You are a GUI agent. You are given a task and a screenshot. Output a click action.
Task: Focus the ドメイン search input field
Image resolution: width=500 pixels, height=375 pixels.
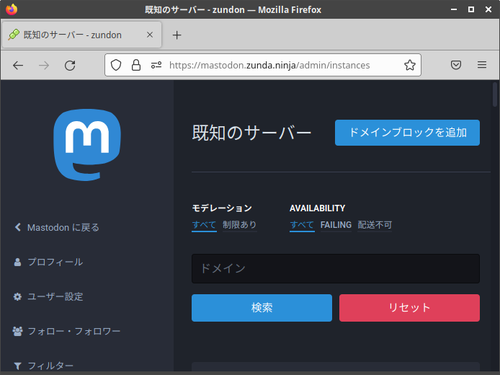(336, 269)
